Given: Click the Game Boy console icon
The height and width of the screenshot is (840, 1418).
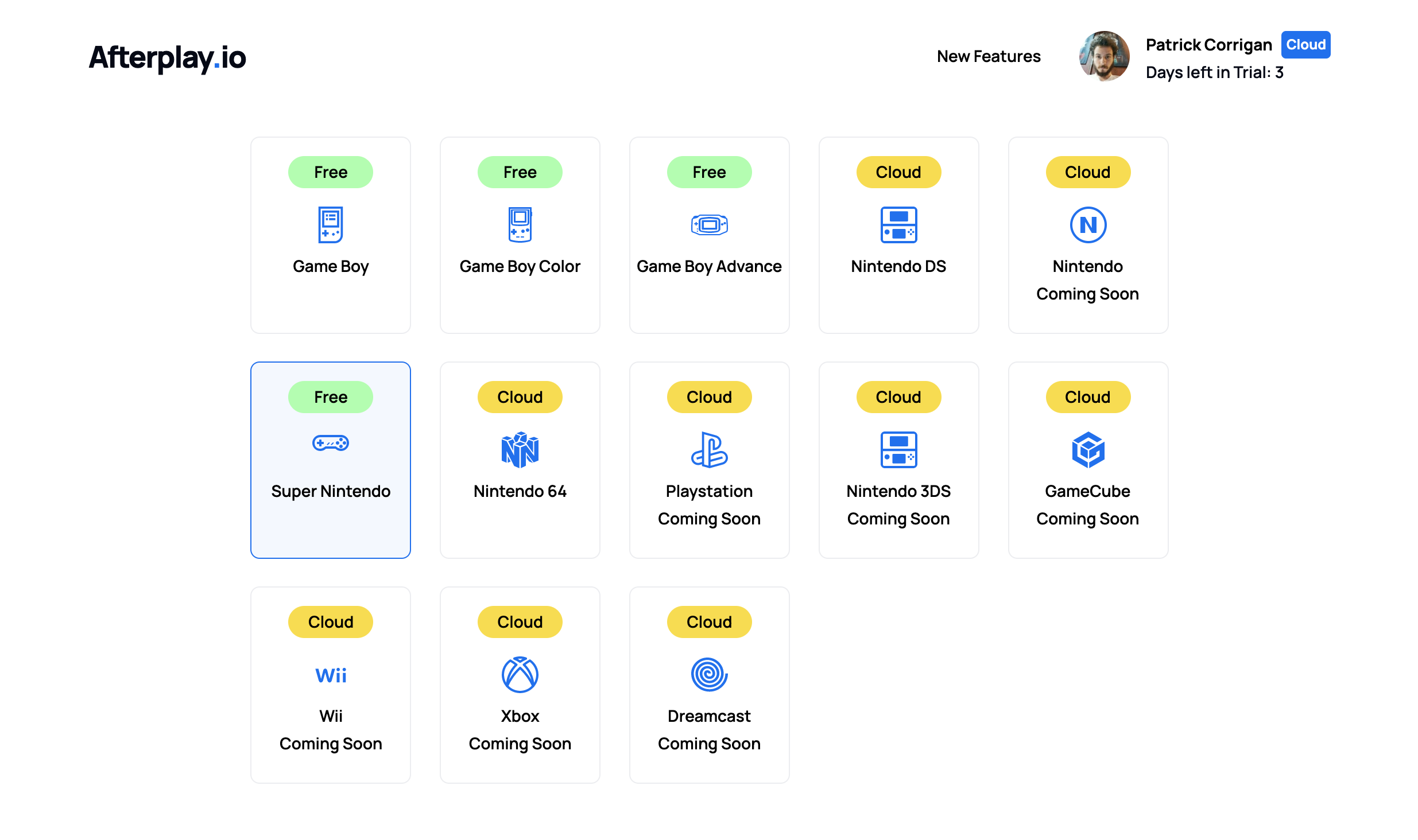Looking at the screenshot, I should click(331, 225).
